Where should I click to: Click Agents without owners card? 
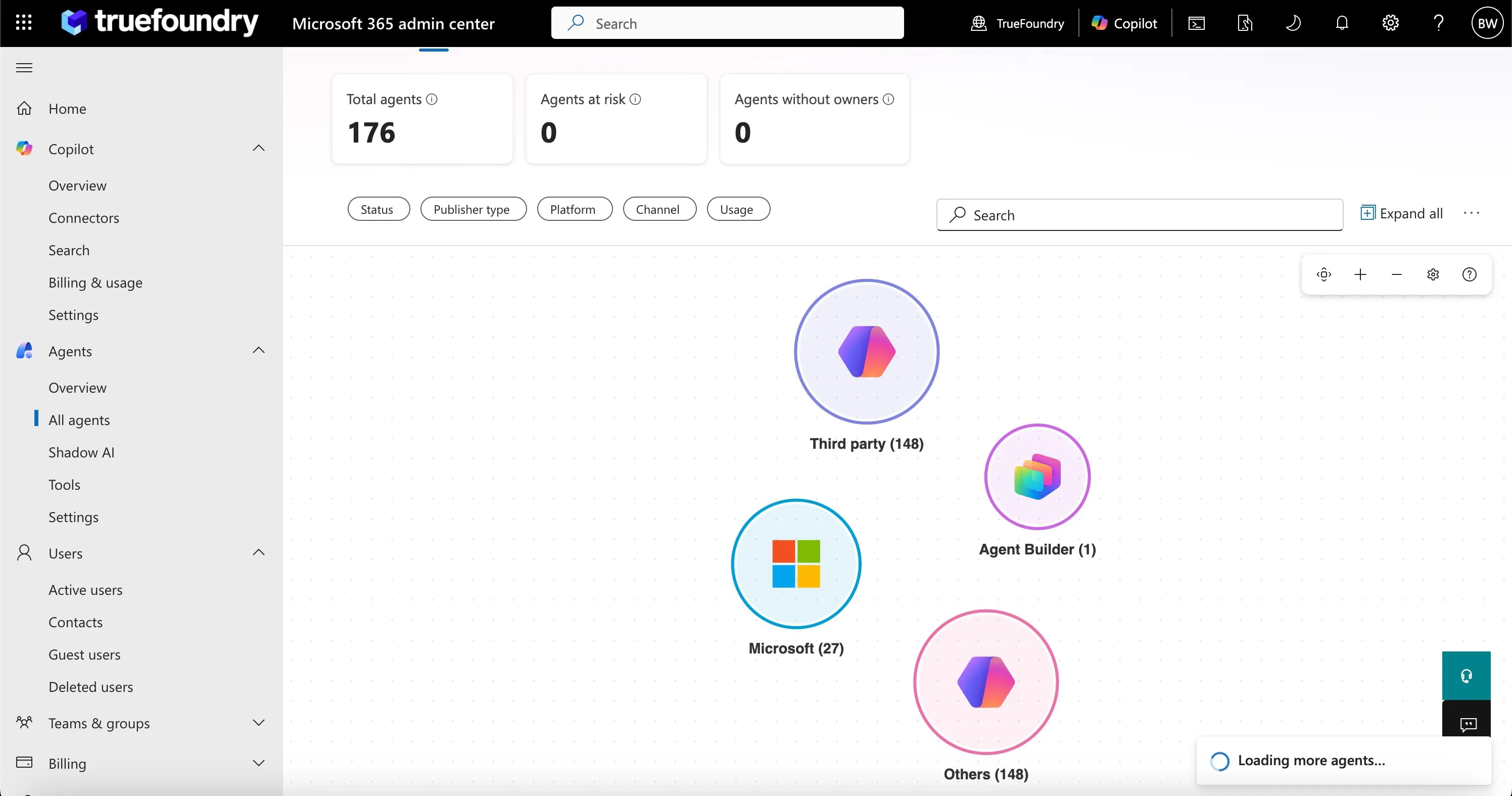814,119
